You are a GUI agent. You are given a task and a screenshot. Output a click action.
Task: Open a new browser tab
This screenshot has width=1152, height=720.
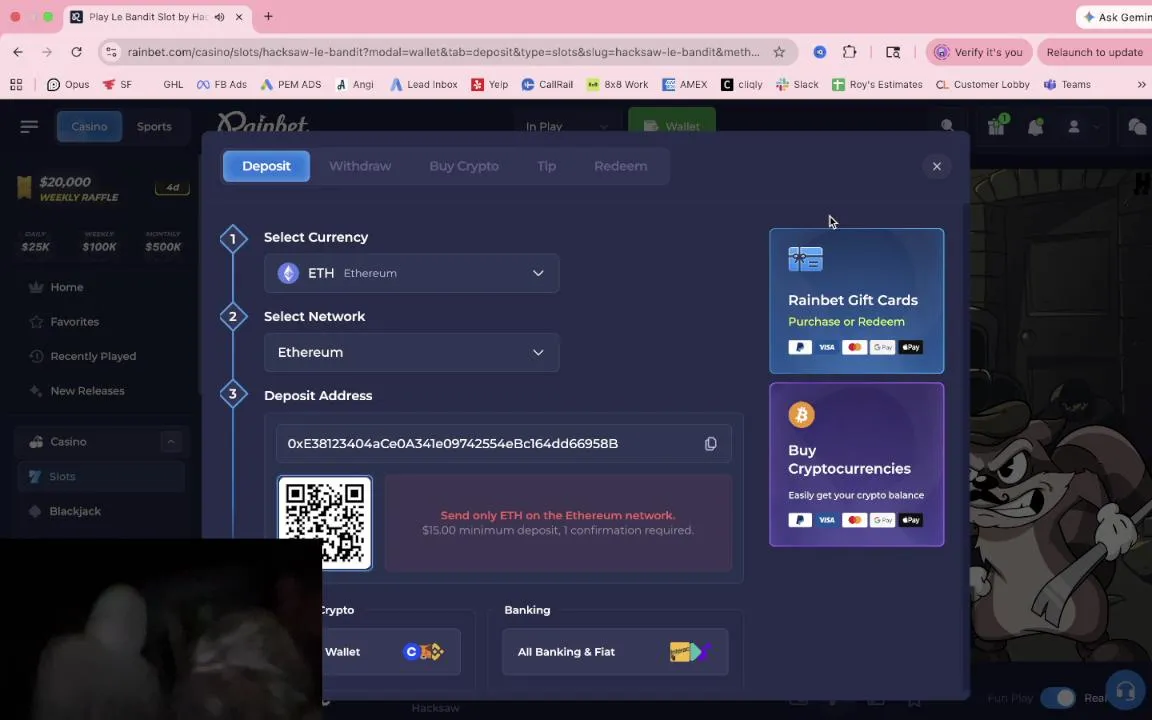click(x=268, y=16)
